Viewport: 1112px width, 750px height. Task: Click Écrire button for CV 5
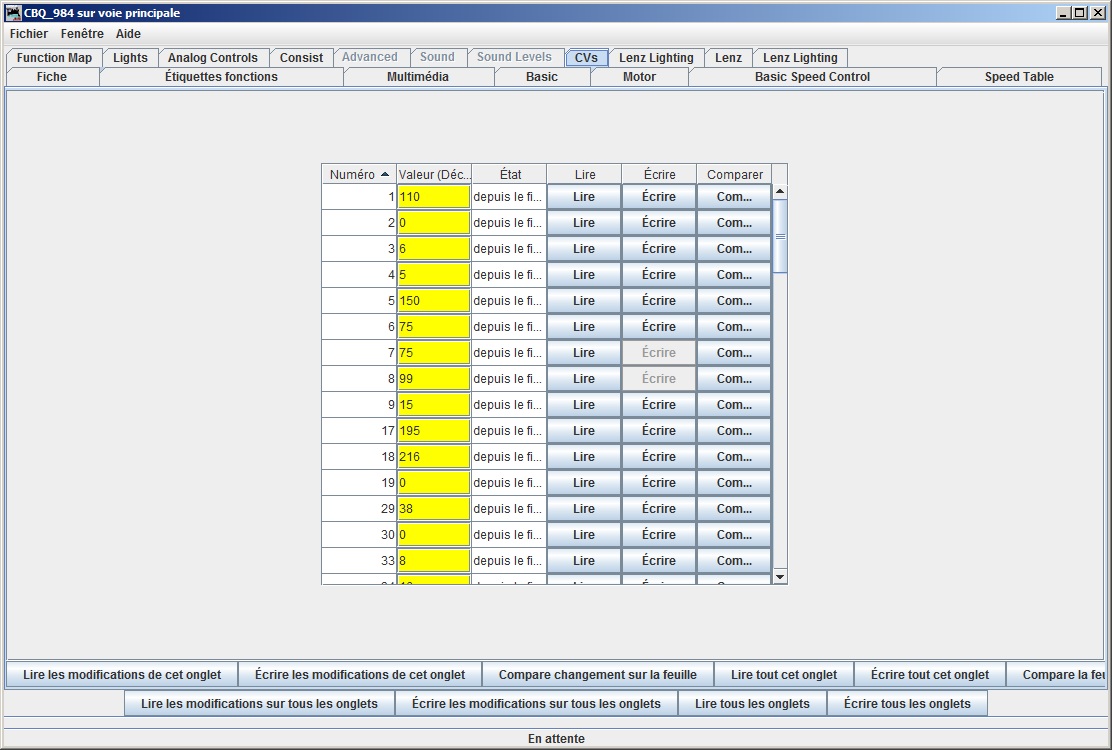click(x=659, y=301)
